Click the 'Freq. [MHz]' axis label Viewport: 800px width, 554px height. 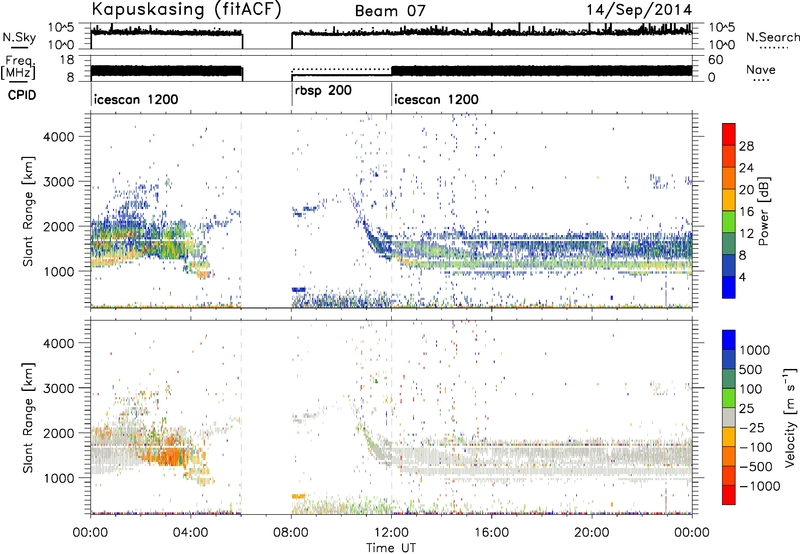click(x=18, y=67)
